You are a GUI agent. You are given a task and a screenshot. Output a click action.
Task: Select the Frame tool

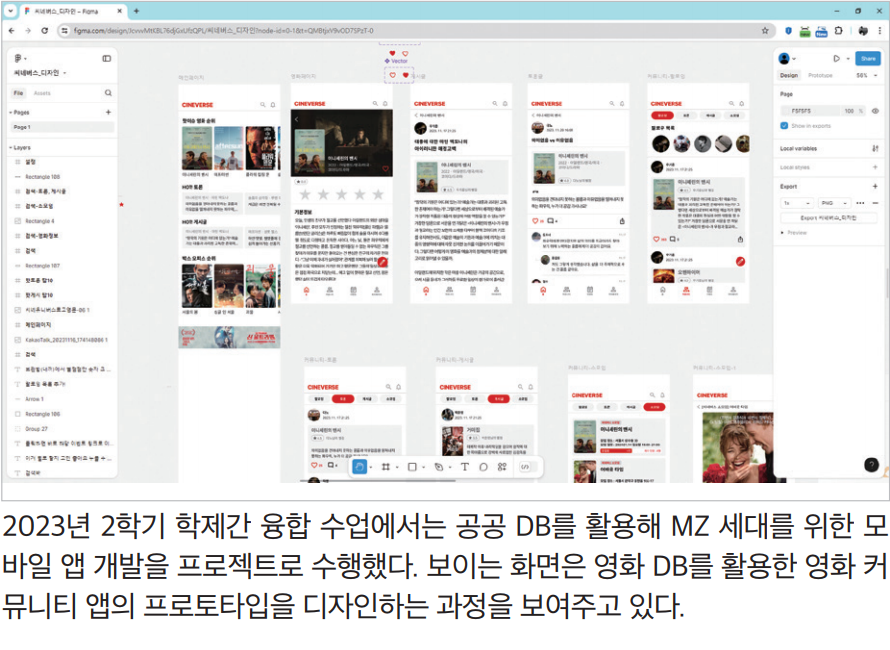tap(385, 467)
